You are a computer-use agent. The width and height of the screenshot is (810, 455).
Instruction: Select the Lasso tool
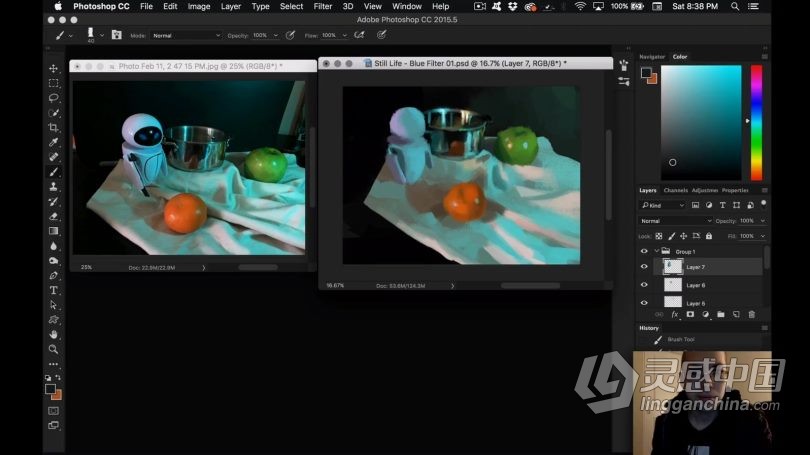53,98
